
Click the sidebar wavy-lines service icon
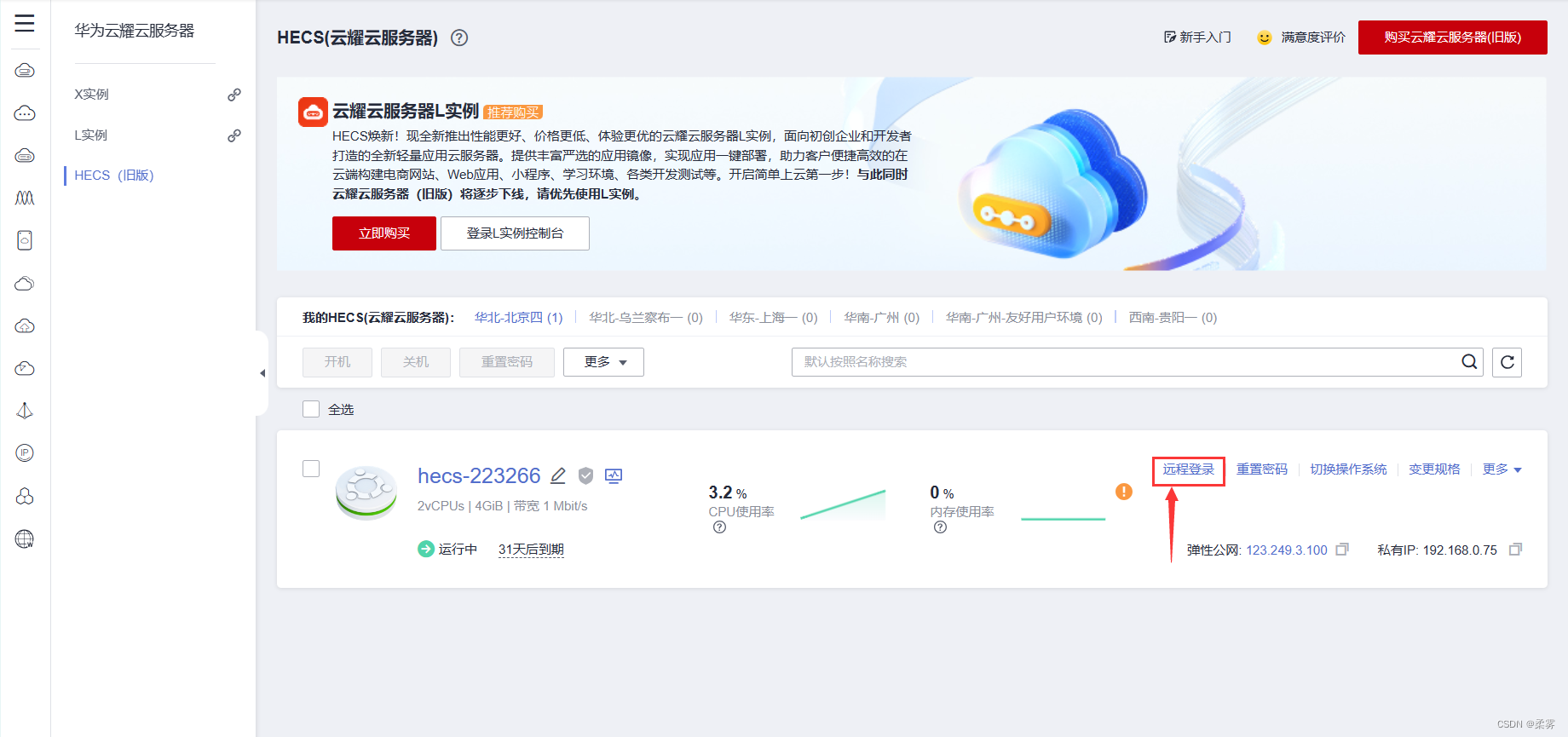pyautogui.click(x=25, y=198)
